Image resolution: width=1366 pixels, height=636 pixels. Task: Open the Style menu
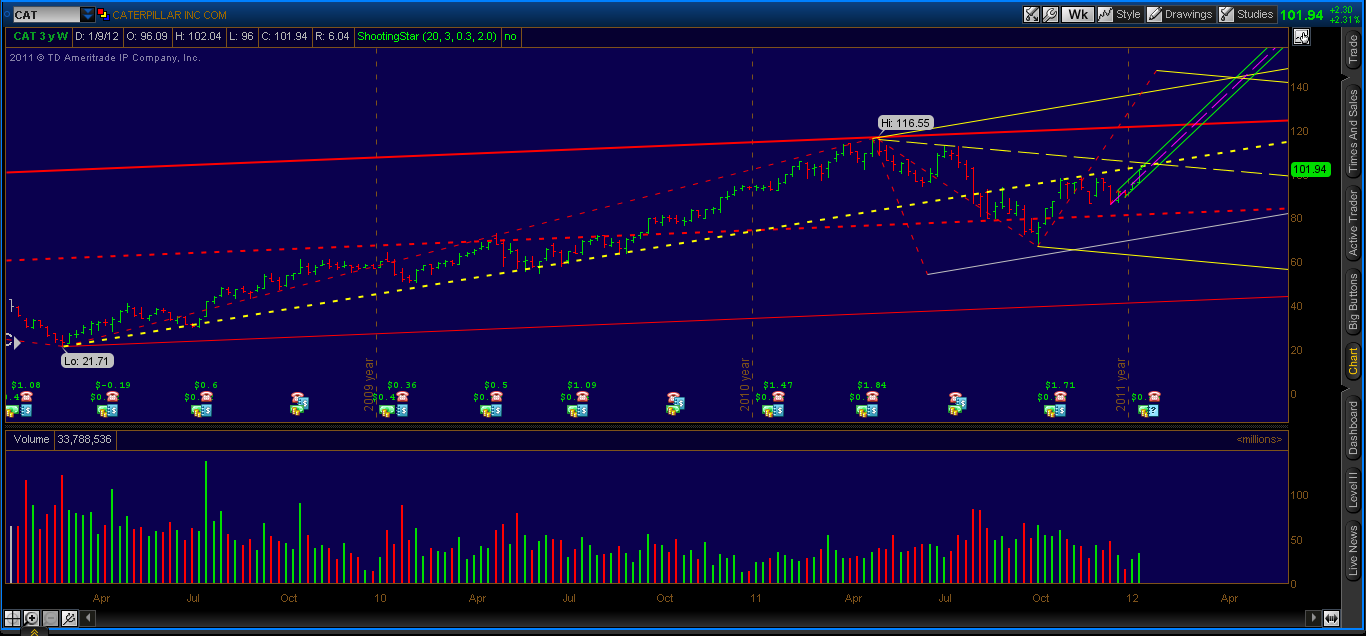pos(1119,14)
